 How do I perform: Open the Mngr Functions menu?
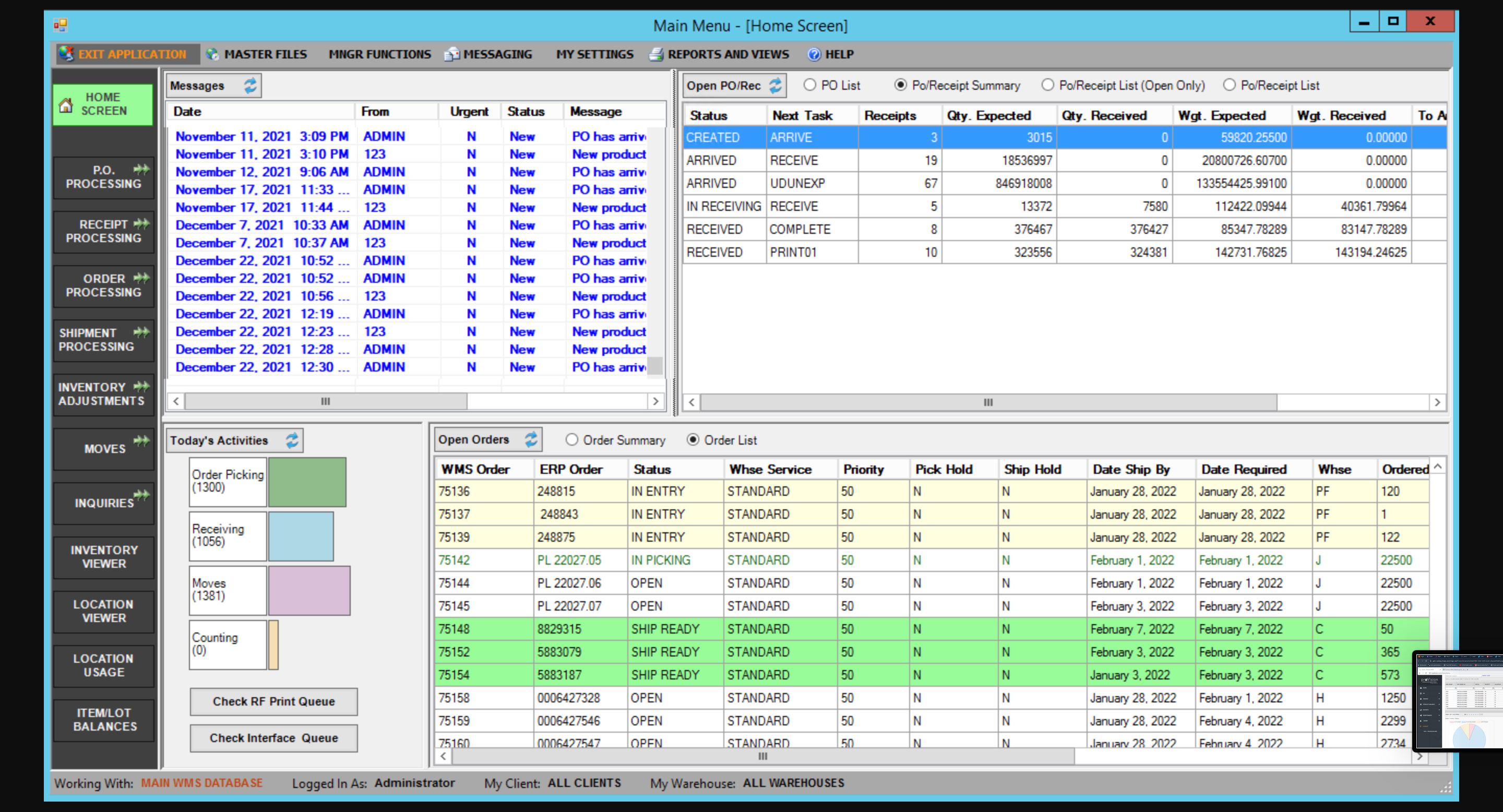tap(379, 54)
